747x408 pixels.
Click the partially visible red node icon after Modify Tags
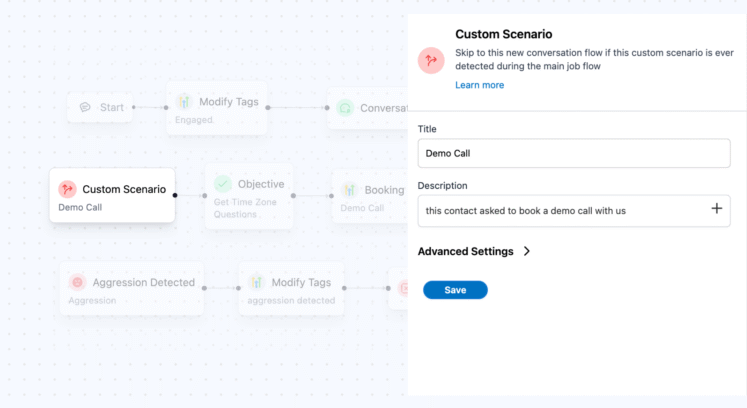click(403, 288)
